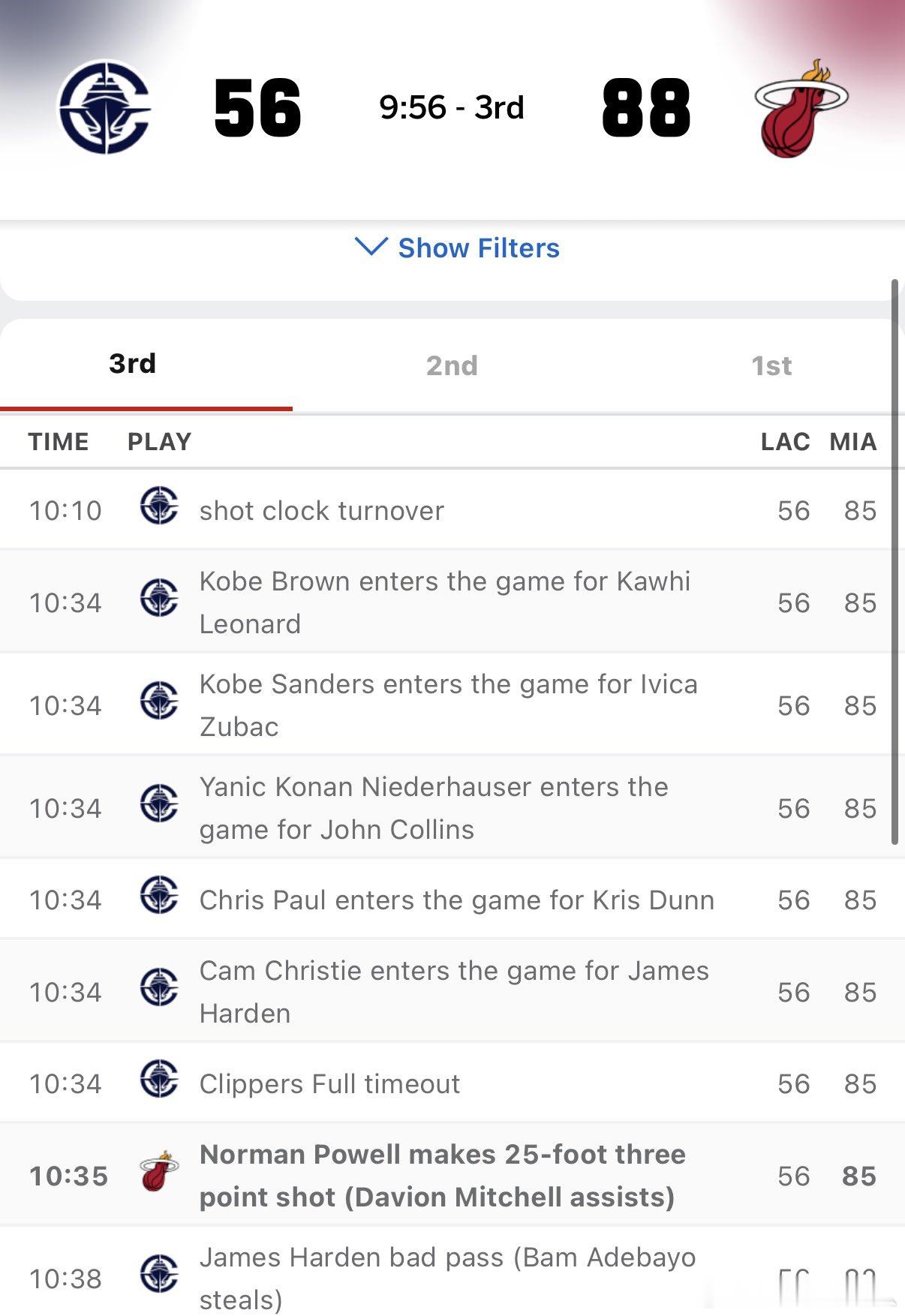Click the TIME column header
The height and width of the screenshot is (1316, 905).
click(59, 442)
